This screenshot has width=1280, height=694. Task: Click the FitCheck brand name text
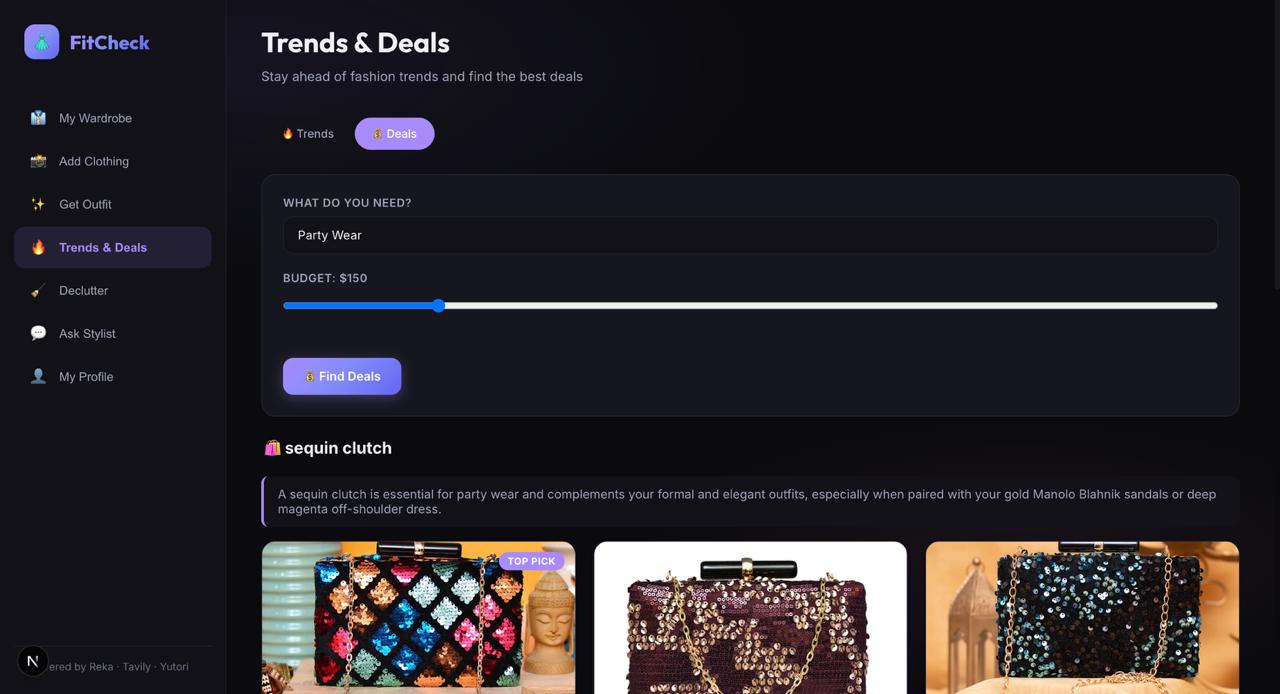click(109, 42)
